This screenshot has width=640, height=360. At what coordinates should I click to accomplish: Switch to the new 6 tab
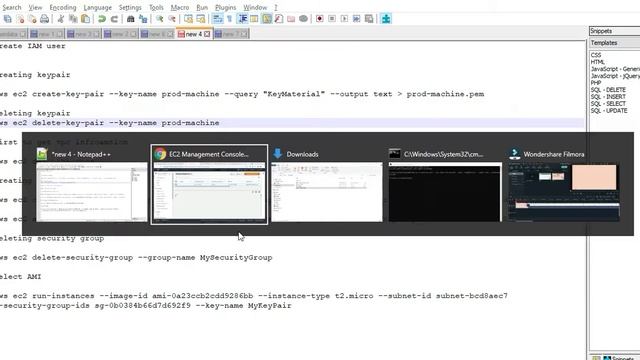[x=157, y=34]
